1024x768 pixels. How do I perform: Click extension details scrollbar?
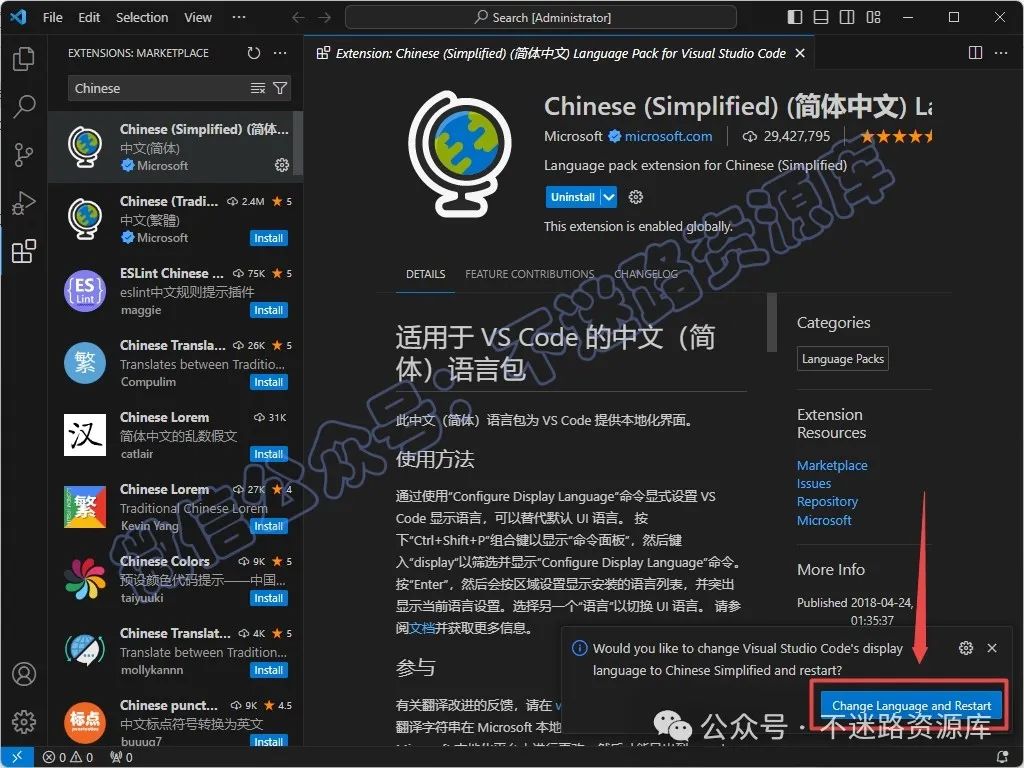(772, 322)
